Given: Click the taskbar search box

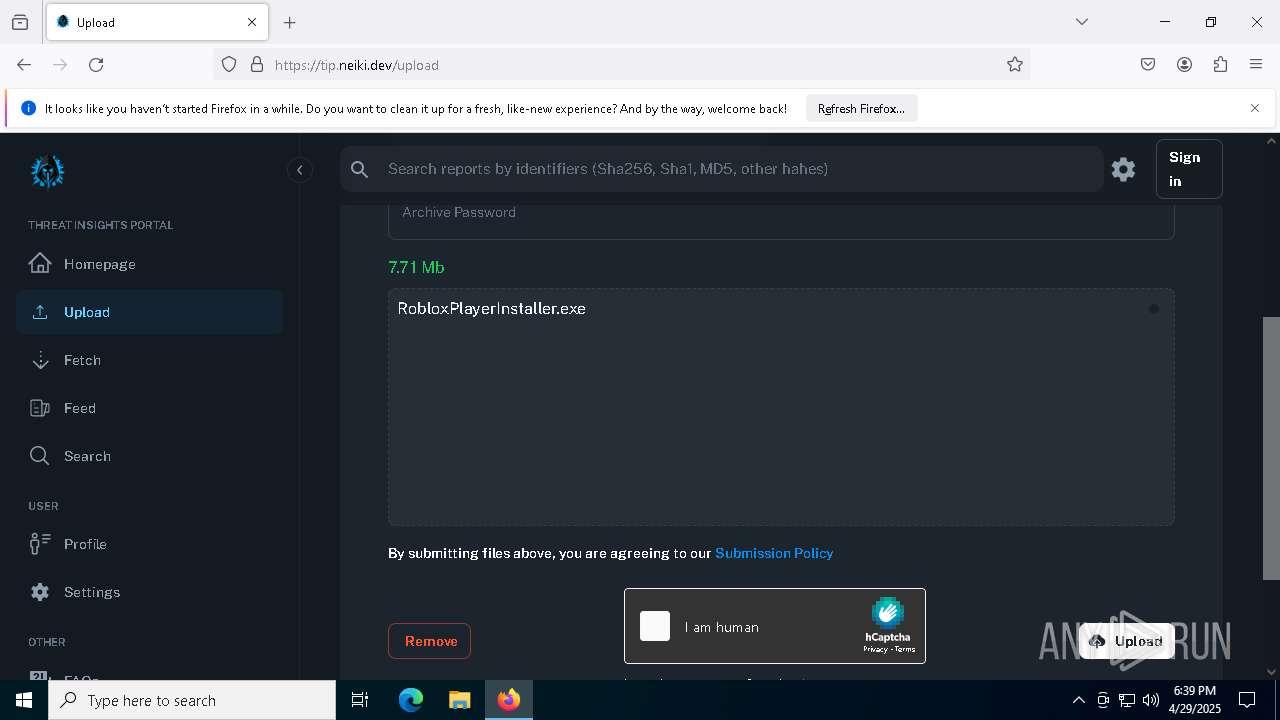Looking at the screenshot, I should (192, 700).
